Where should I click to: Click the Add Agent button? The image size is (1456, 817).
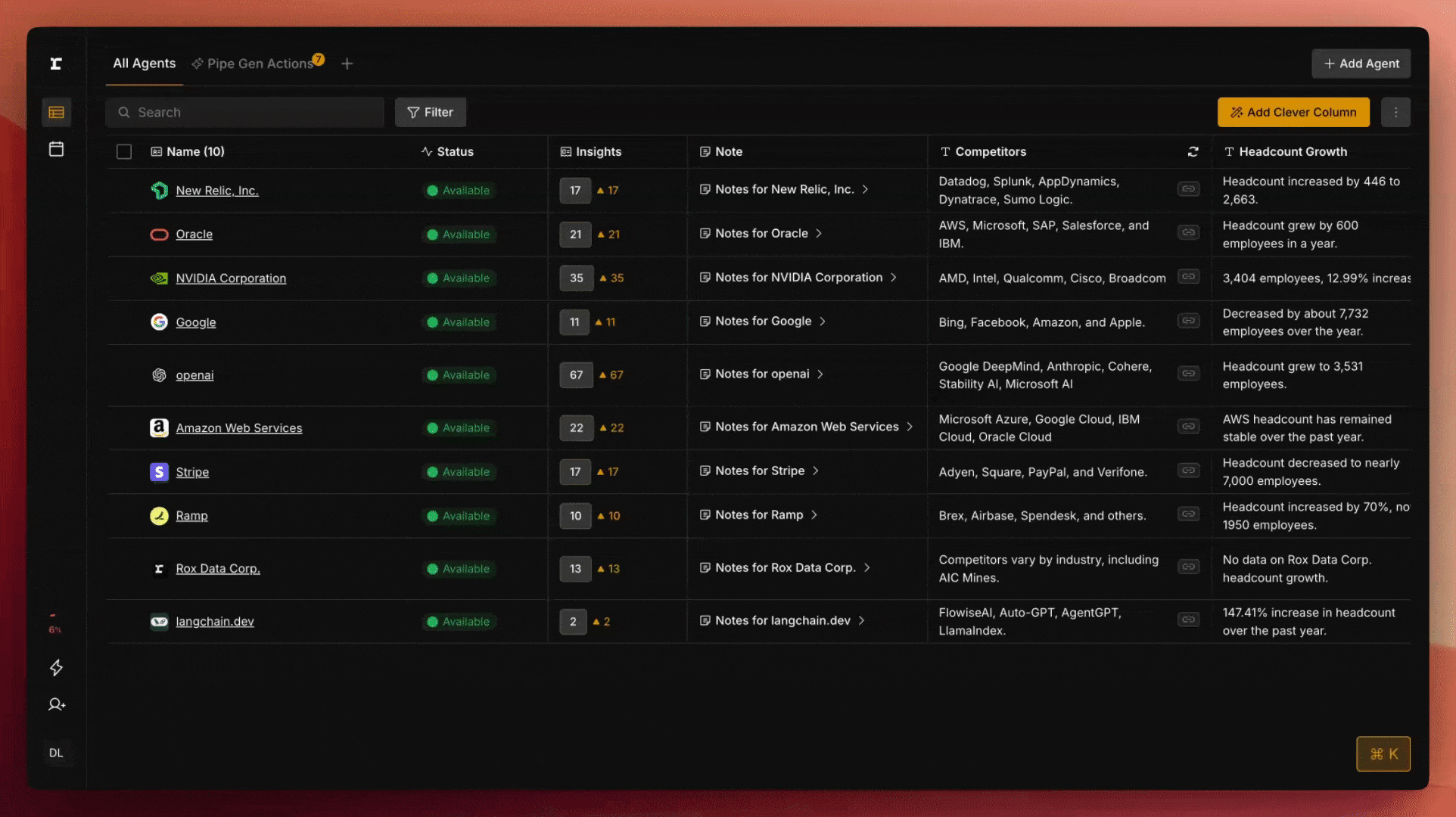tap(1361, 64)
